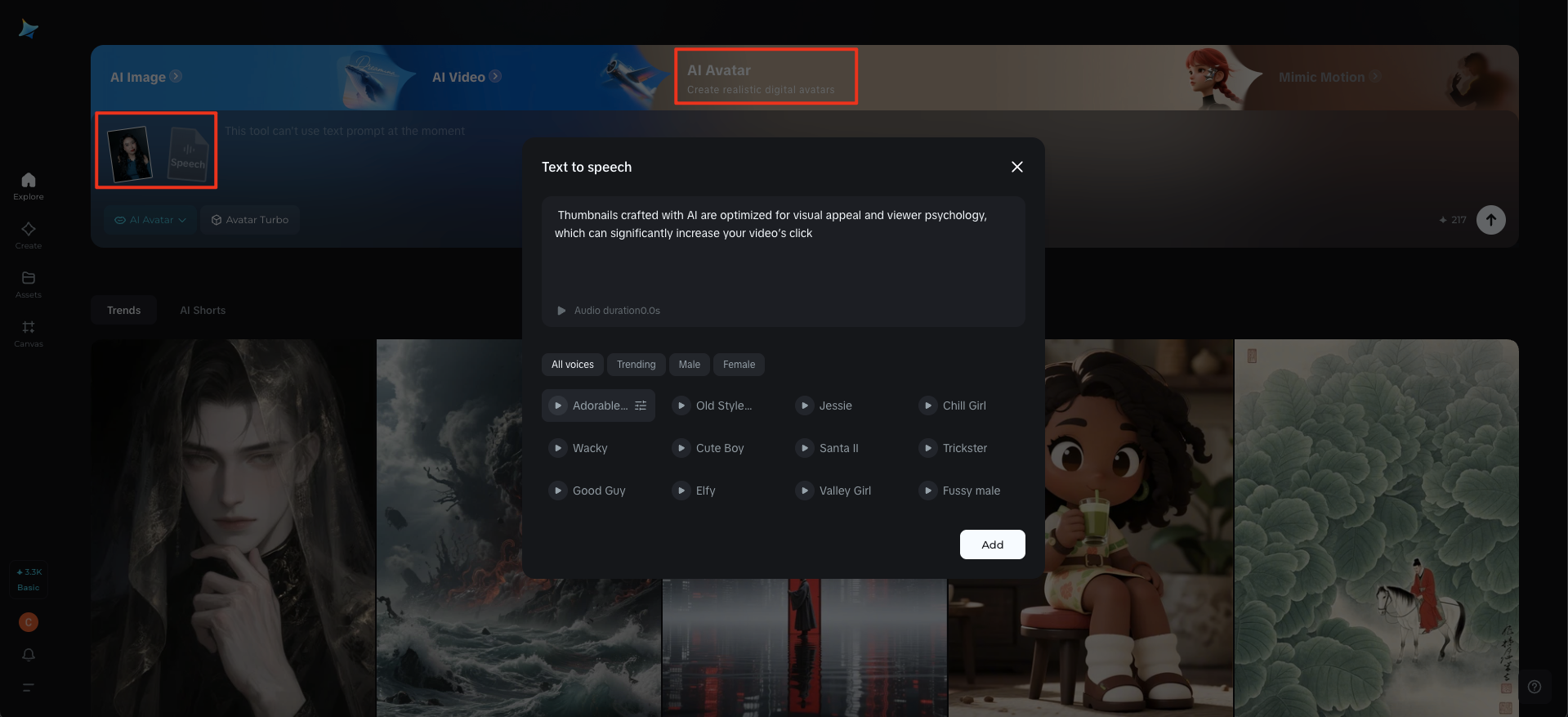Open the Mimic Motion tool
1568x717 pixels.
[x=1329, y=77]
